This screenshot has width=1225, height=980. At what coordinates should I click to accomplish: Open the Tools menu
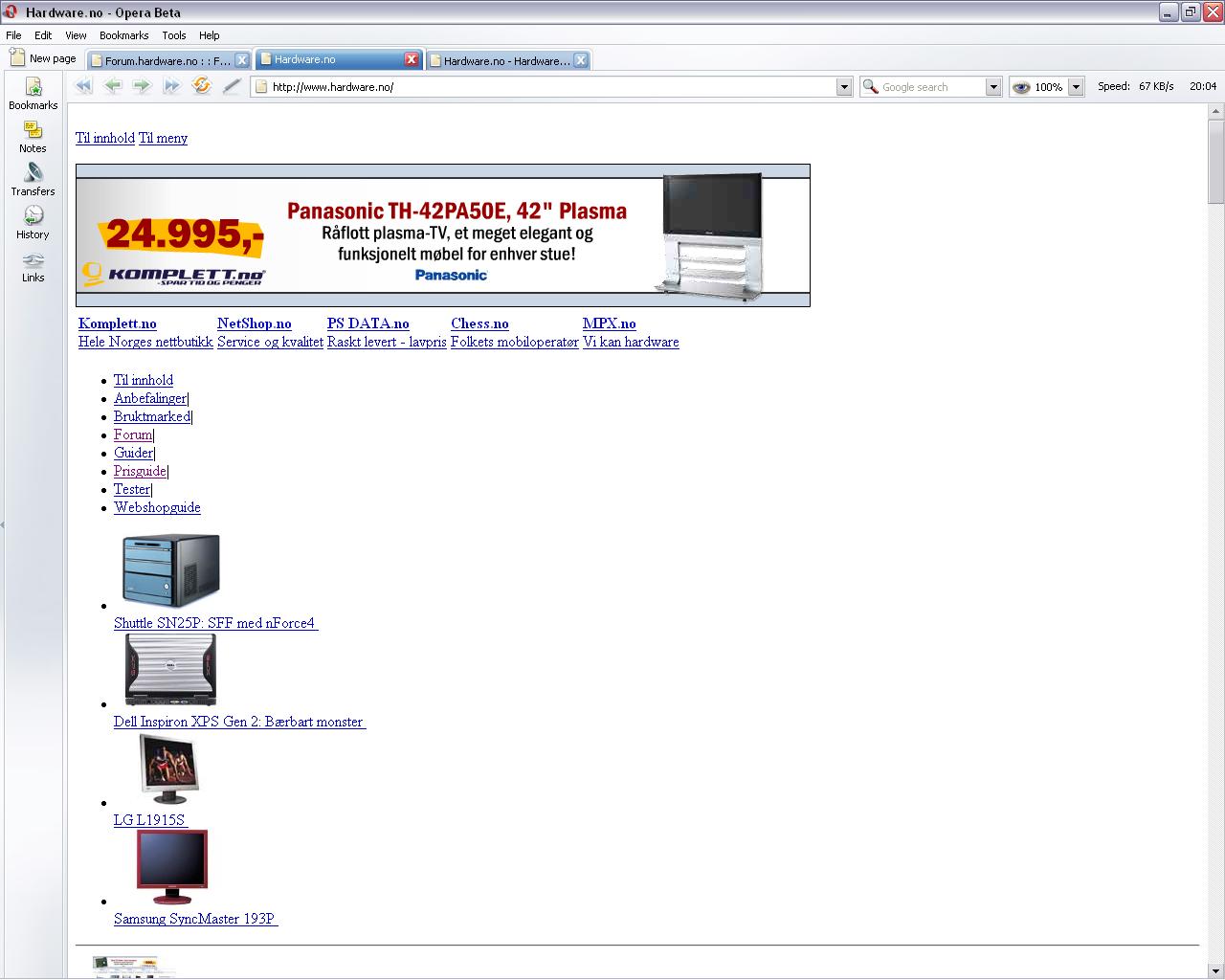[174, 35]
